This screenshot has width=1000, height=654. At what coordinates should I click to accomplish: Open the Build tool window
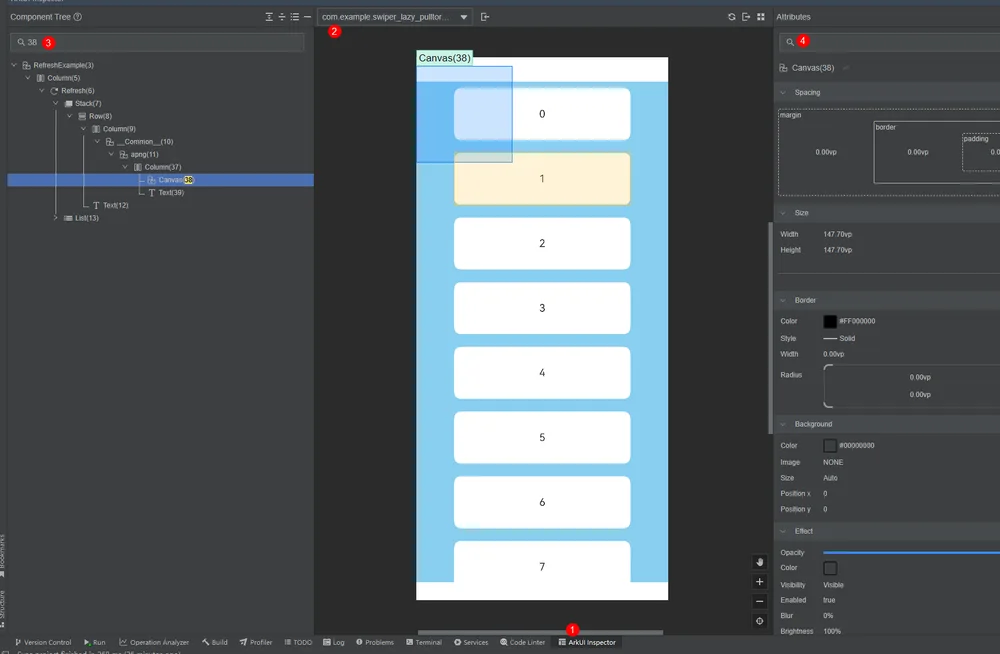[x=215, y=643]
